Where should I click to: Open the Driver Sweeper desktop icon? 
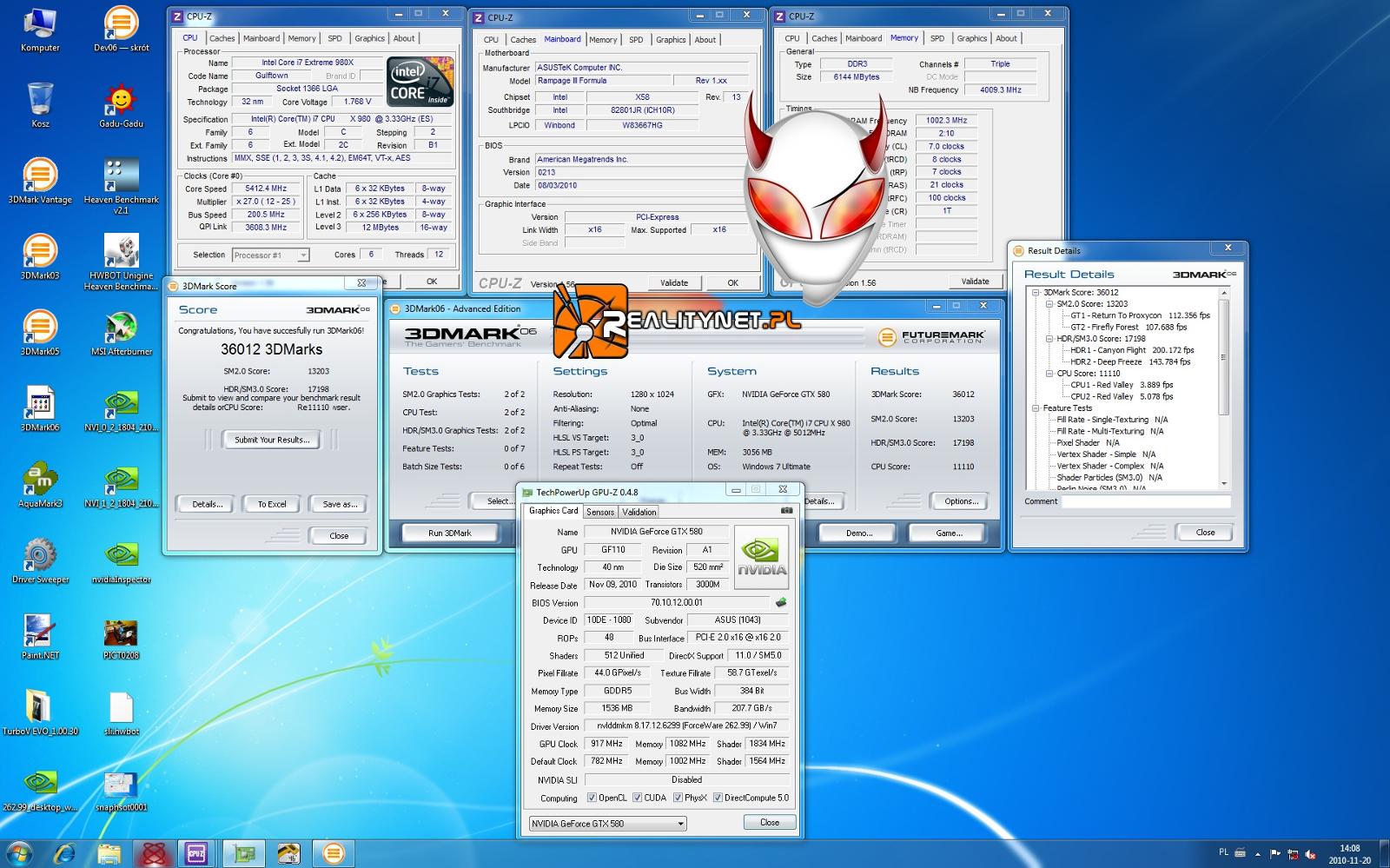click(x=40, y=560)
